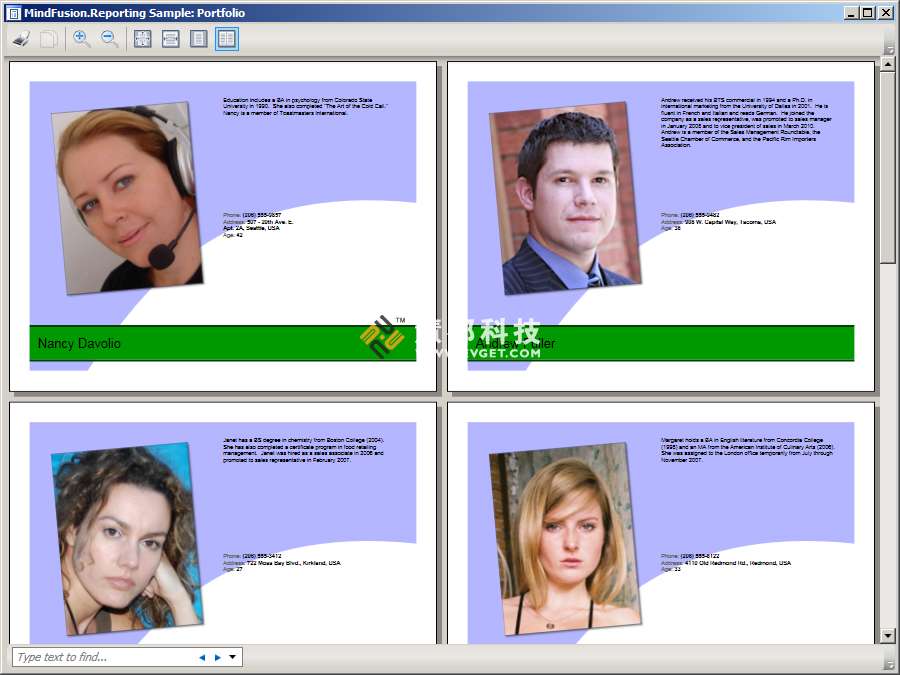The height and width of the screenshot is (675, 900).
Task: Click the Print icon in the toolbar
Action: coord(21,39)
